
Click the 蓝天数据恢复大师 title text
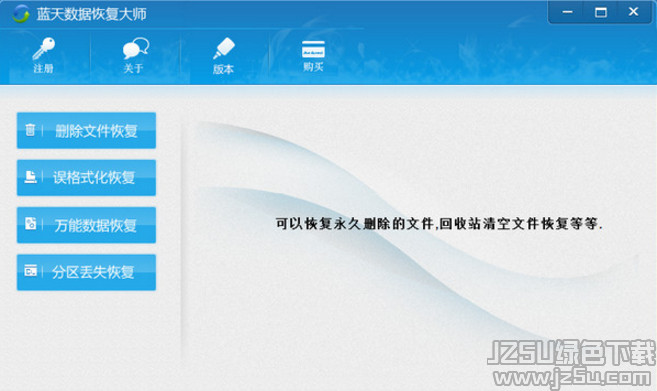[91, 14]
